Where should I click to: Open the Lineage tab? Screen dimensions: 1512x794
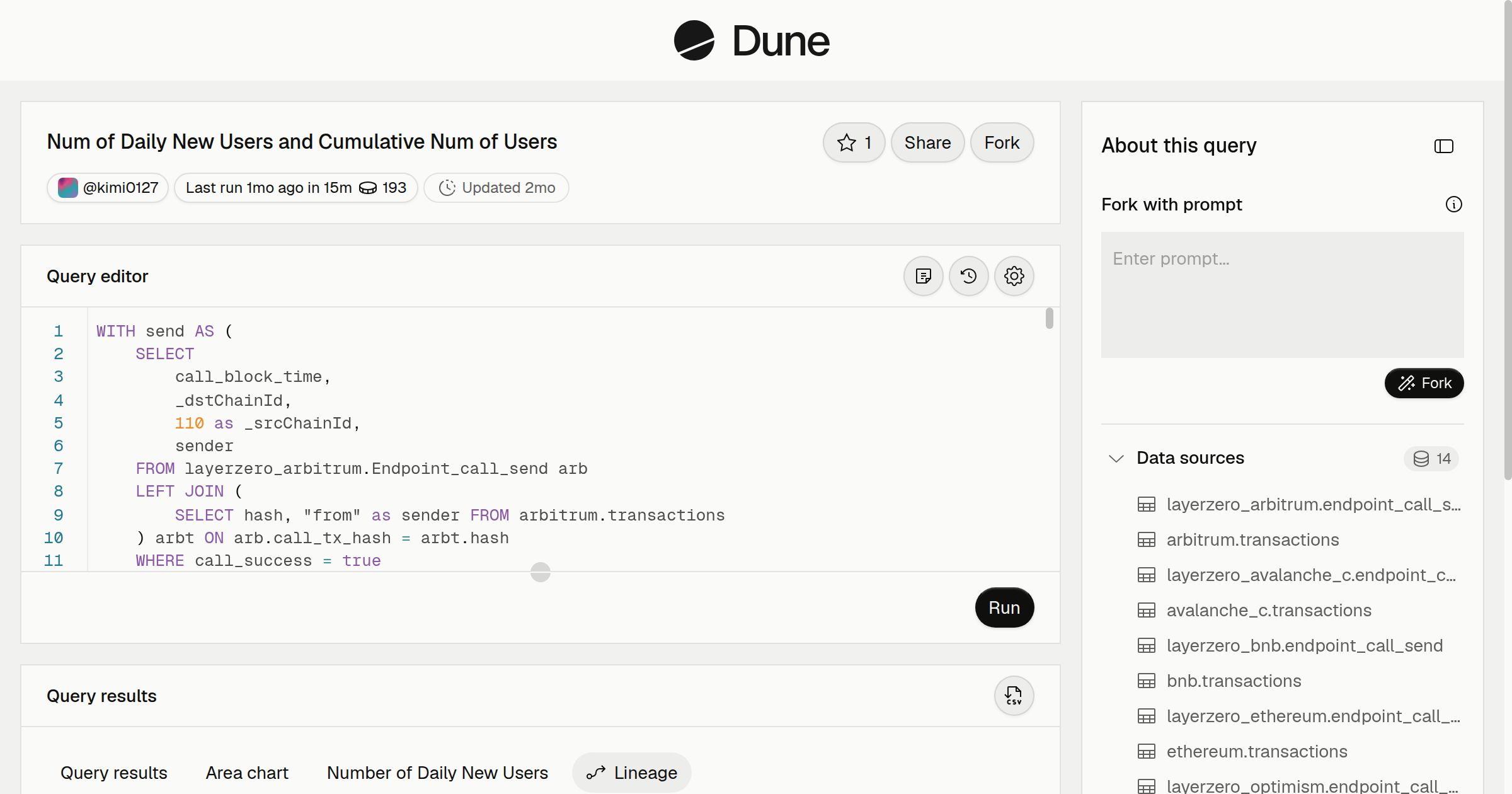coord(632,773)
